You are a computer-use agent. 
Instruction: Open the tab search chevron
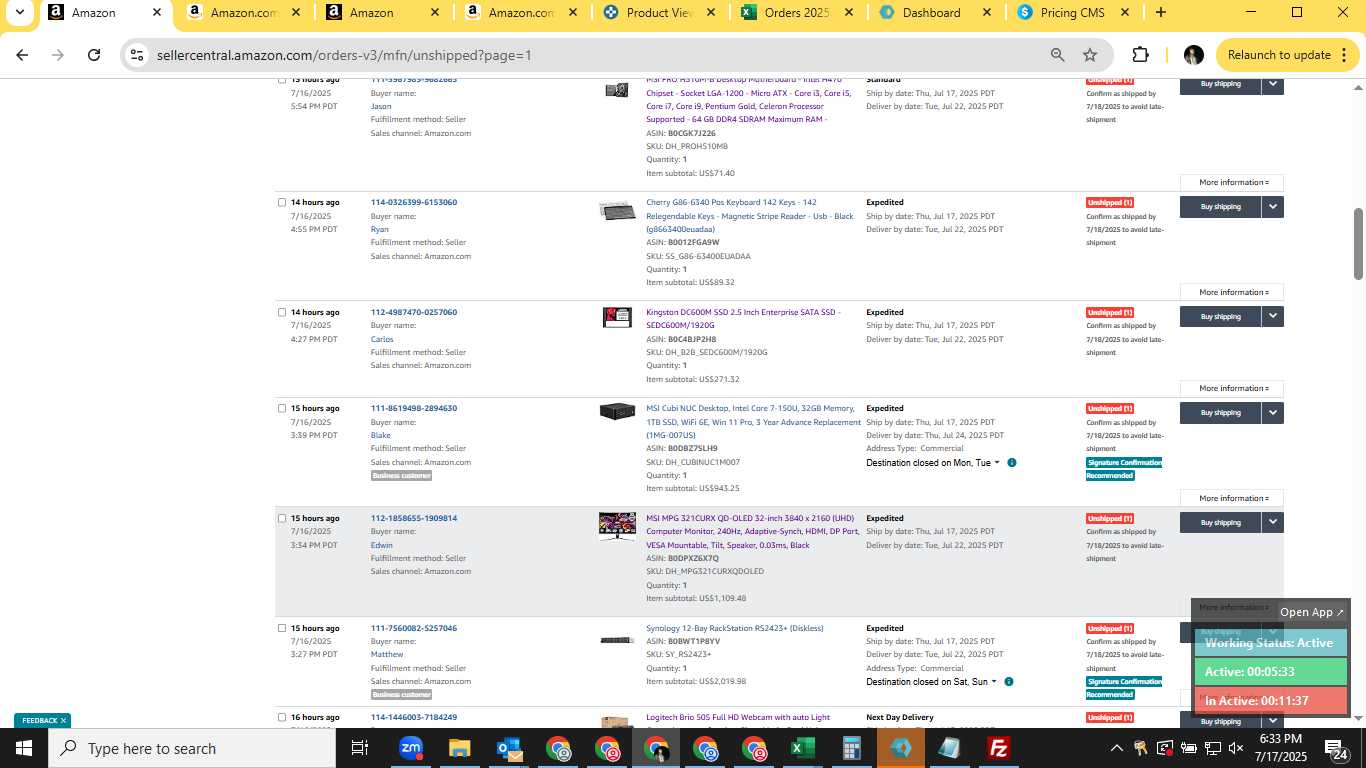(x=19, y=13)
